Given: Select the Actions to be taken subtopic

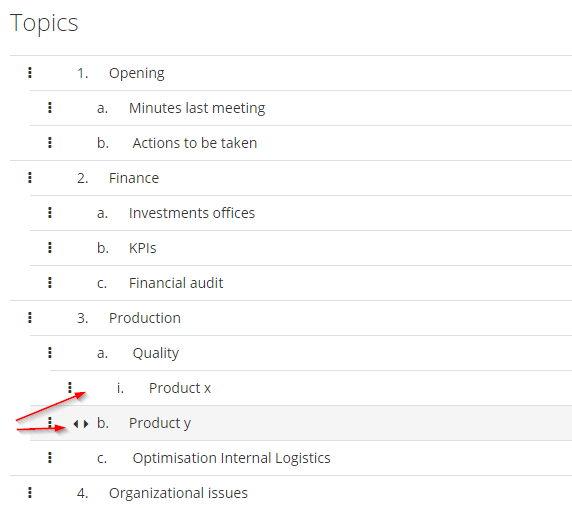Looking at the screenshot, I should coord(195,143).
